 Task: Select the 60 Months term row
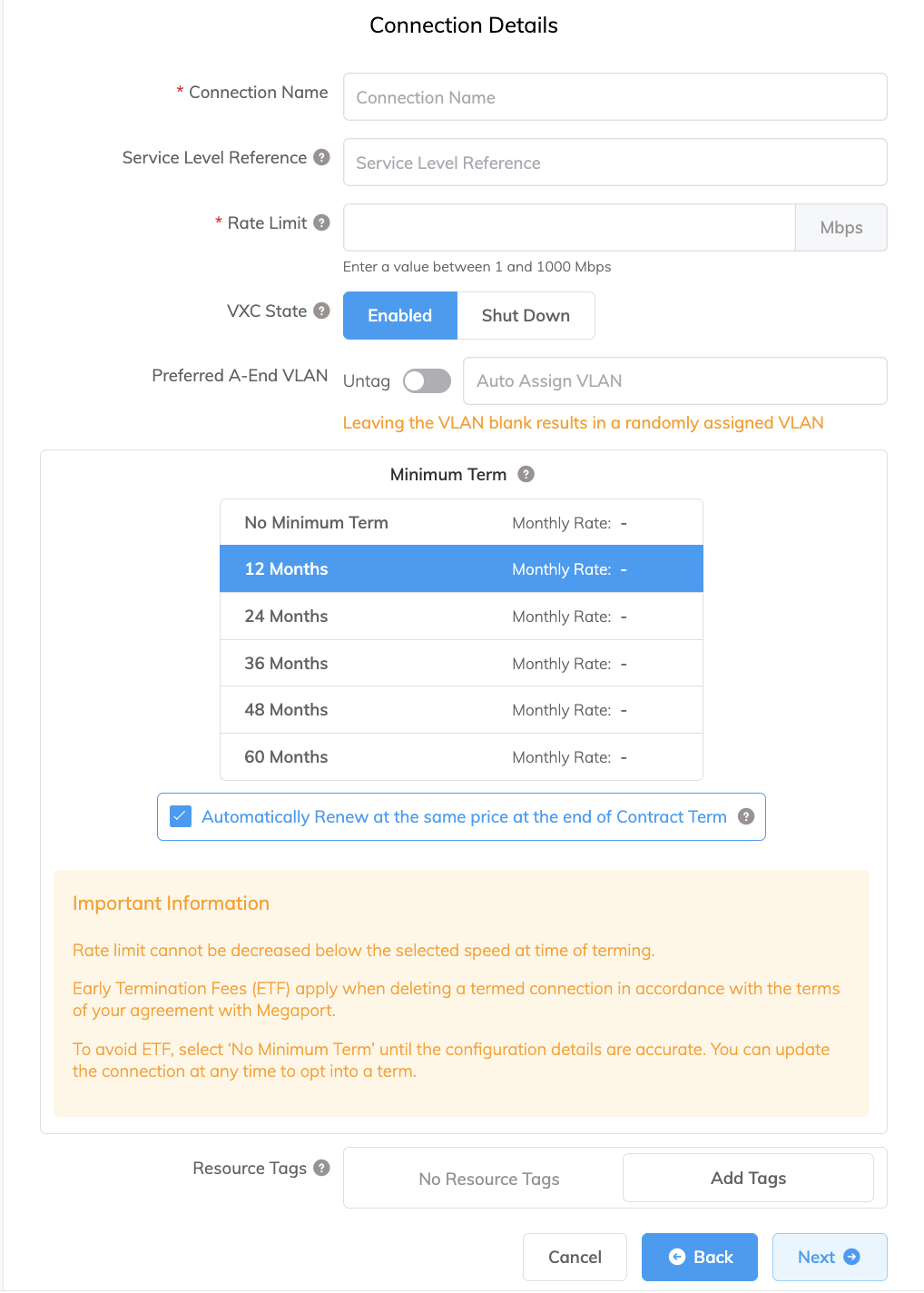coord(461,756)
